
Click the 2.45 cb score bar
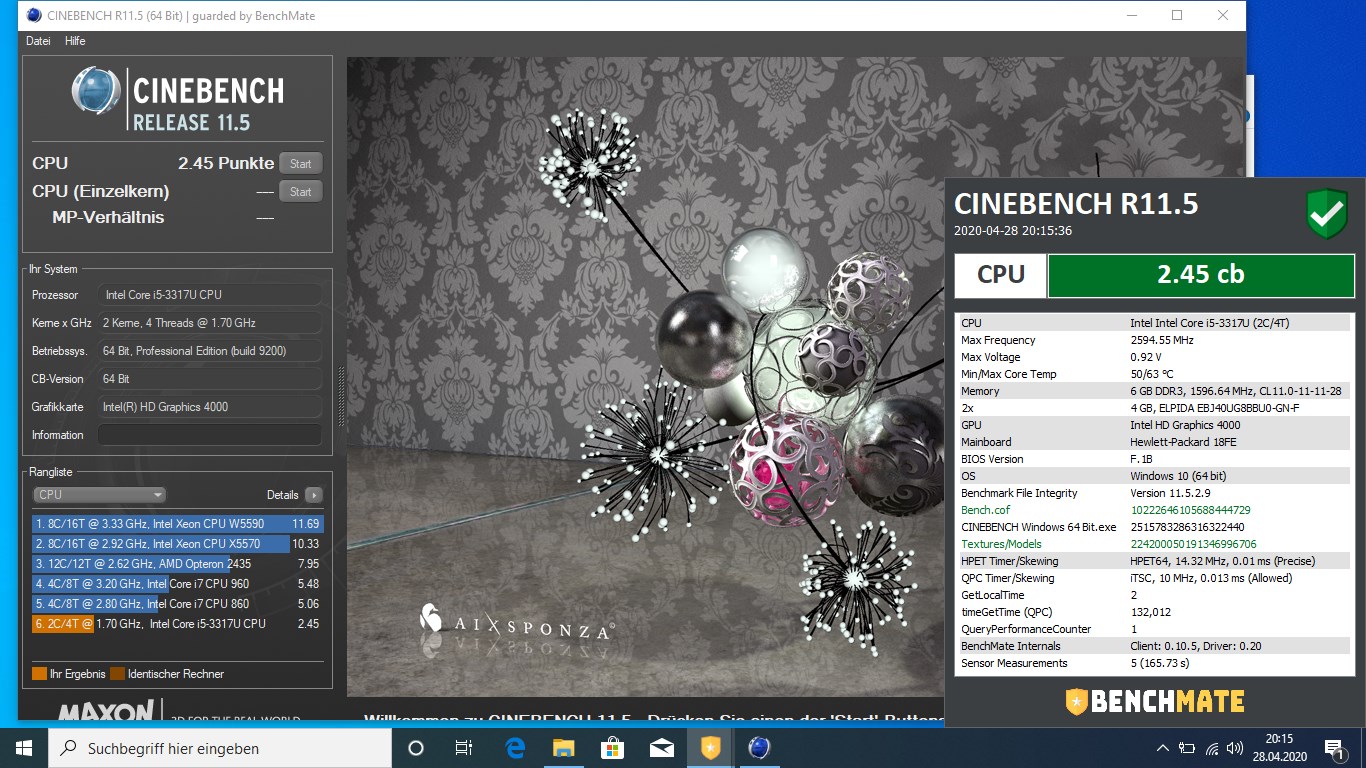pyautogui.click(x=1200, y=276)
